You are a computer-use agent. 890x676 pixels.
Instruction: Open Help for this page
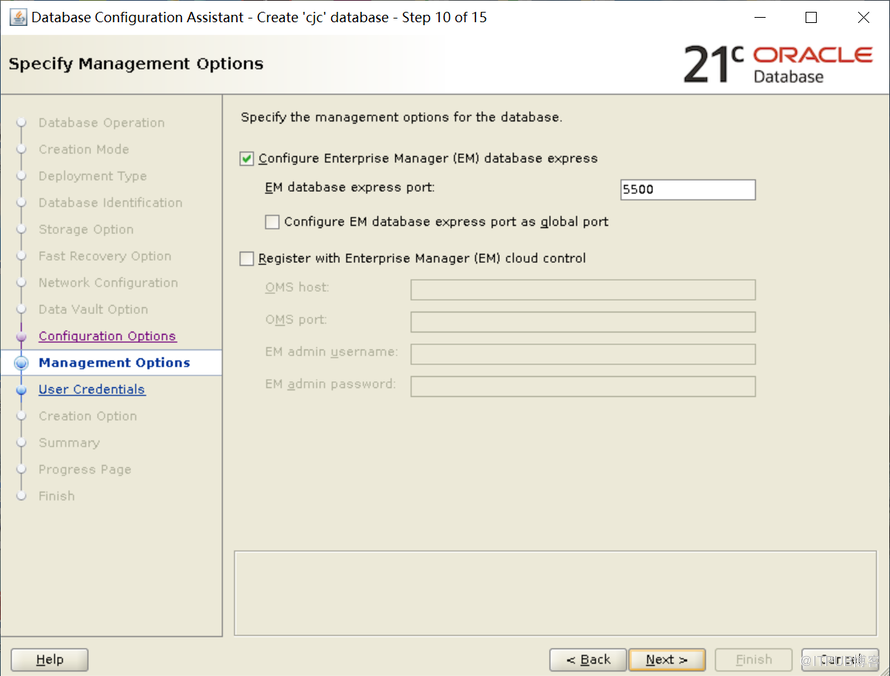coord(49,660)
